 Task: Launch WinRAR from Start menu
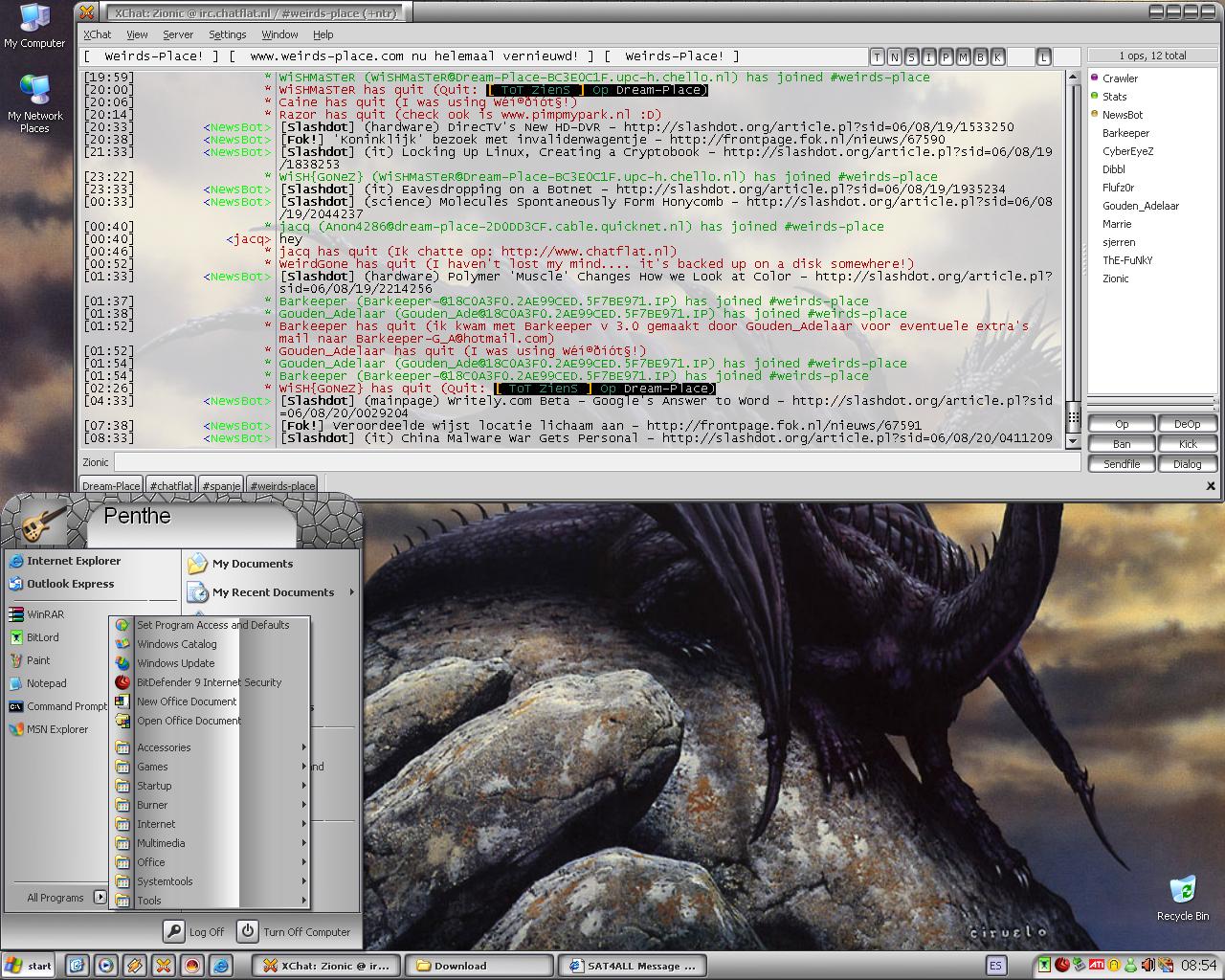36,614
